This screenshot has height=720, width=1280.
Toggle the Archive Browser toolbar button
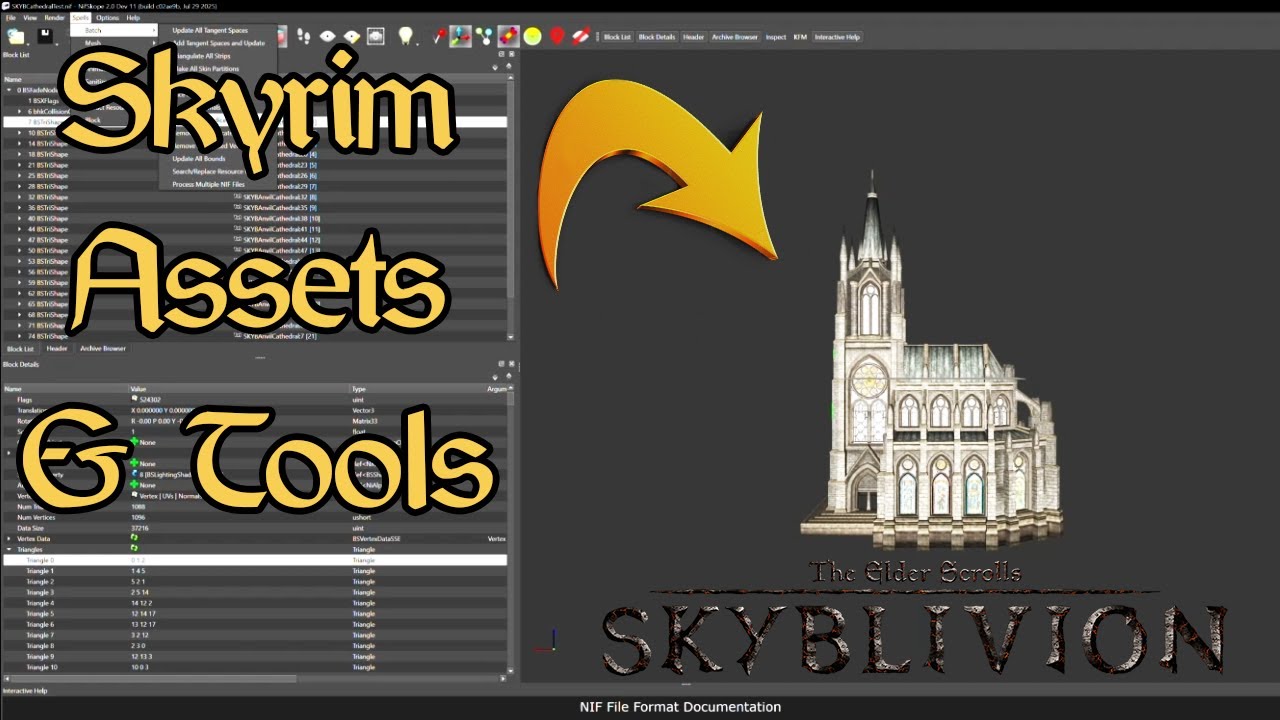pyautogui.click(x=735, y=37)
